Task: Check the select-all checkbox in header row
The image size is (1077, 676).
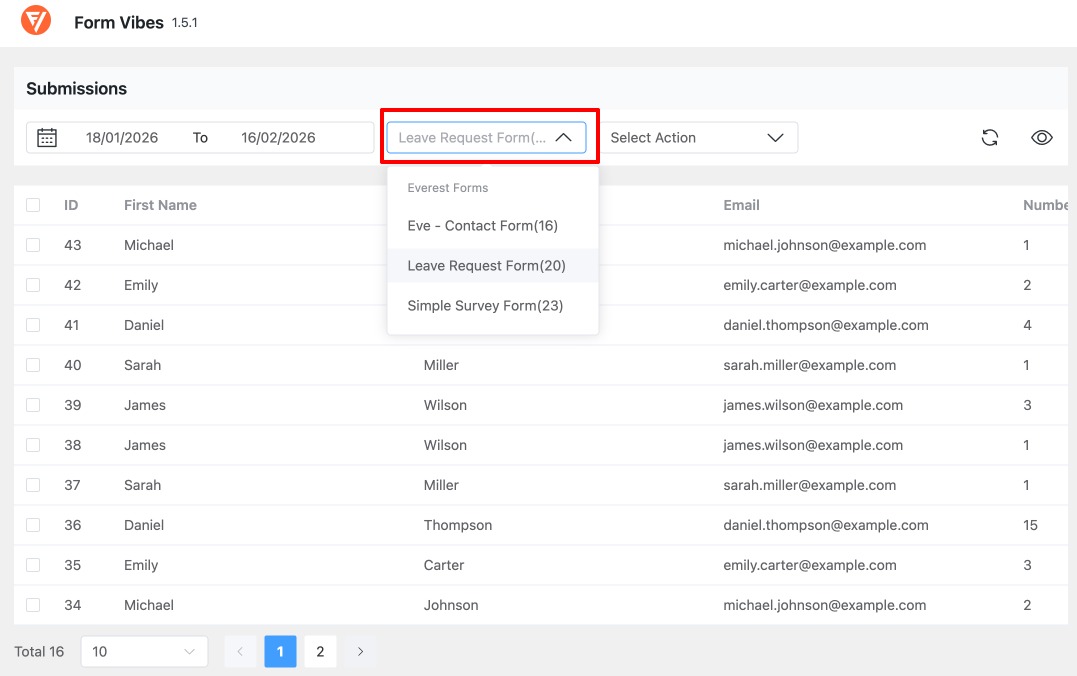Action: (x=35, y=205)
